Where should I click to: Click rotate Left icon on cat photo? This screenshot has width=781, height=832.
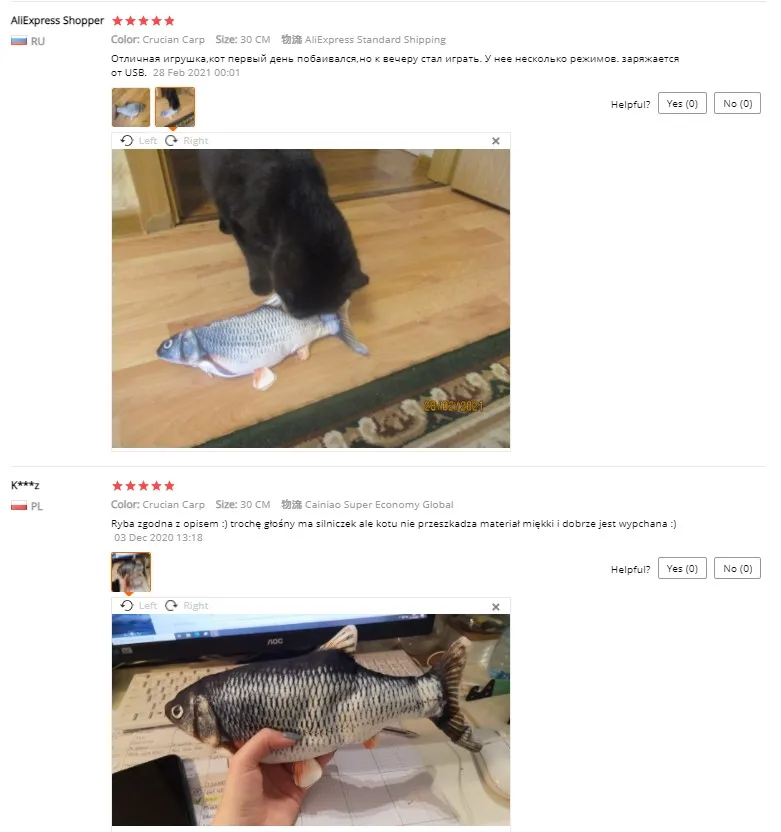(x=127, y=141)
